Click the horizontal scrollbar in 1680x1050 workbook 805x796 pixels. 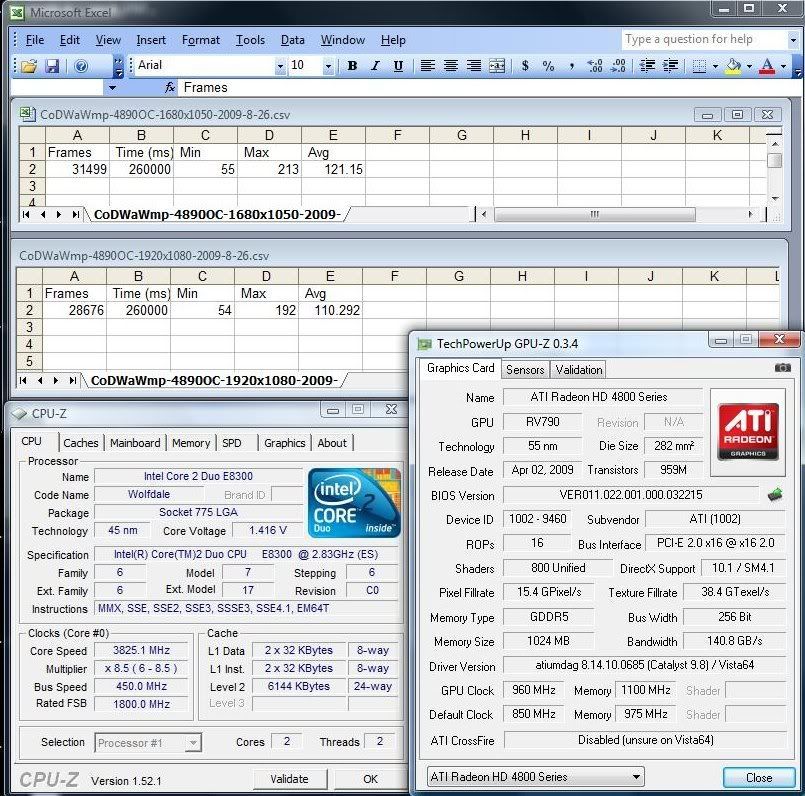pyautogui.click(x=595, y=215)
